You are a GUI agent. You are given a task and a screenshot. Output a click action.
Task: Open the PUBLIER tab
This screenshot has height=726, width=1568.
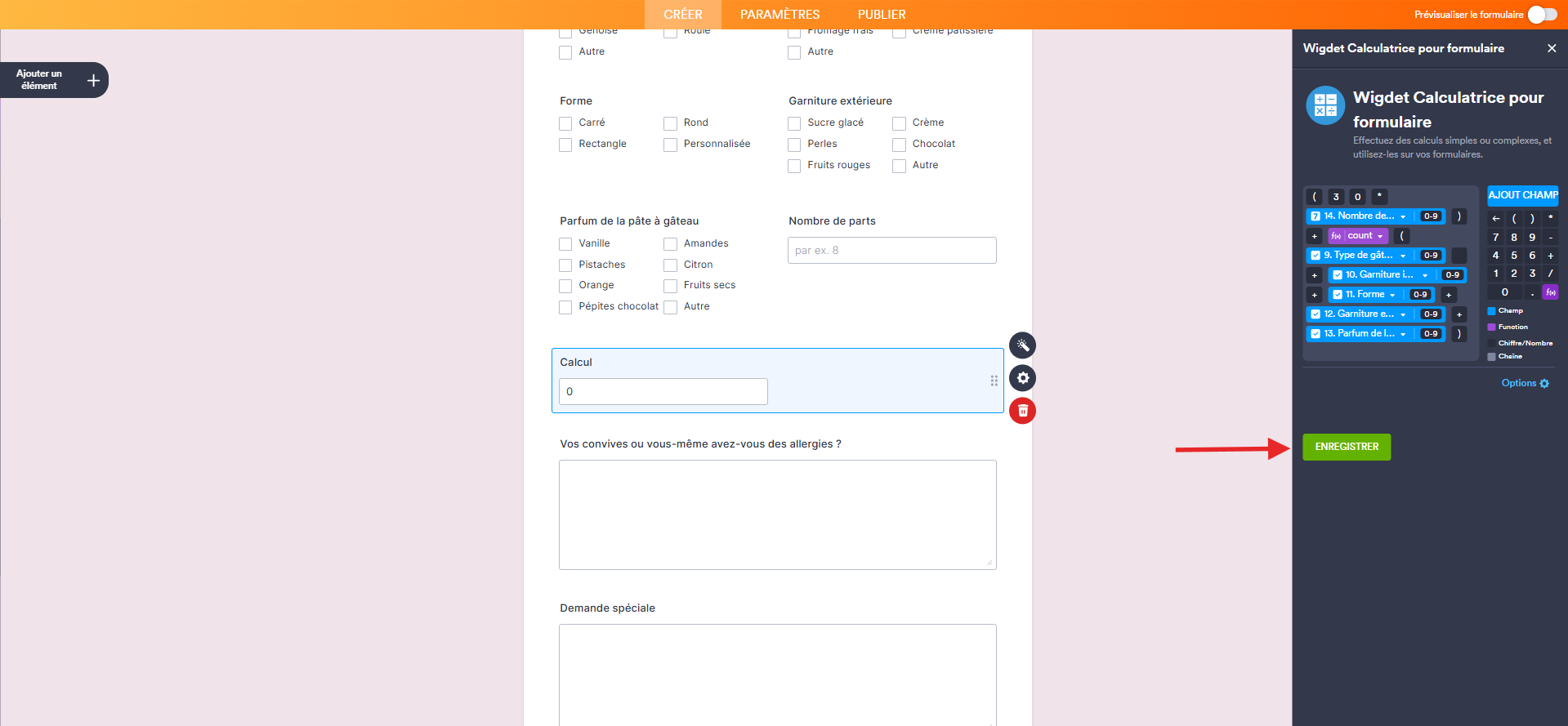pyautogui.click(x=881, y=15)
